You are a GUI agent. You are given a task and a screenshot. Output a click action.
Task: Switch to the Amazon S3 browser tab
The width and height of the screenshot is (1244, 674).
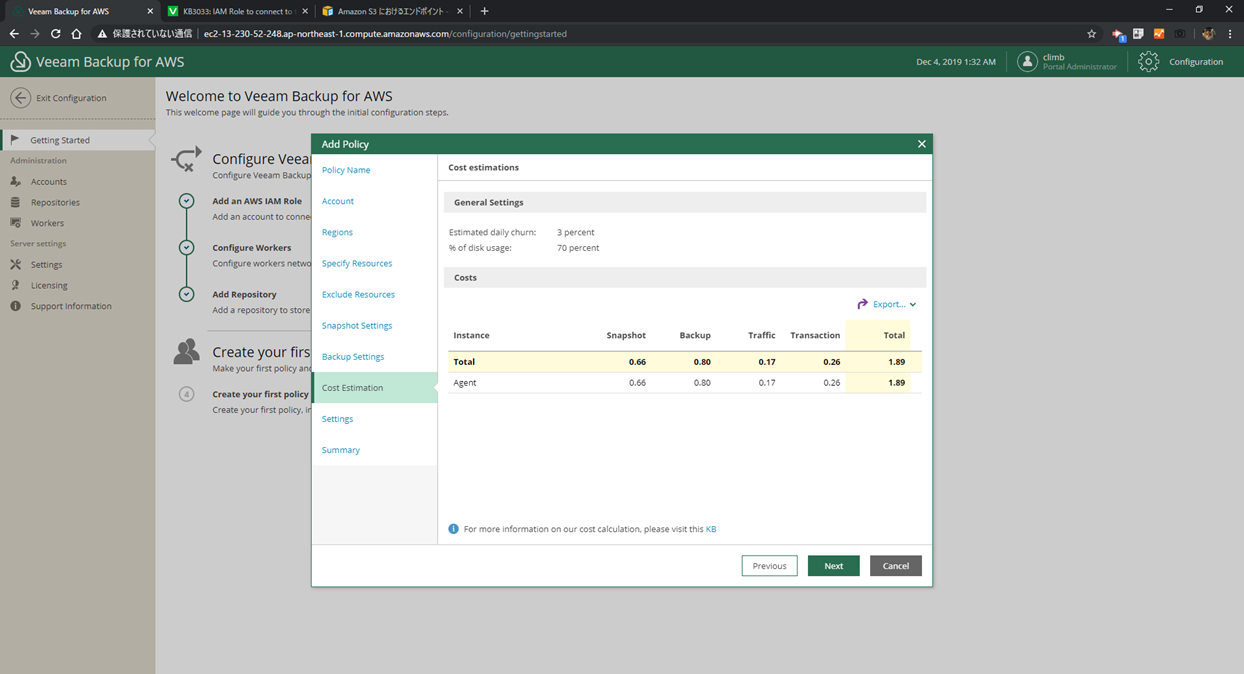pos(393,11)
